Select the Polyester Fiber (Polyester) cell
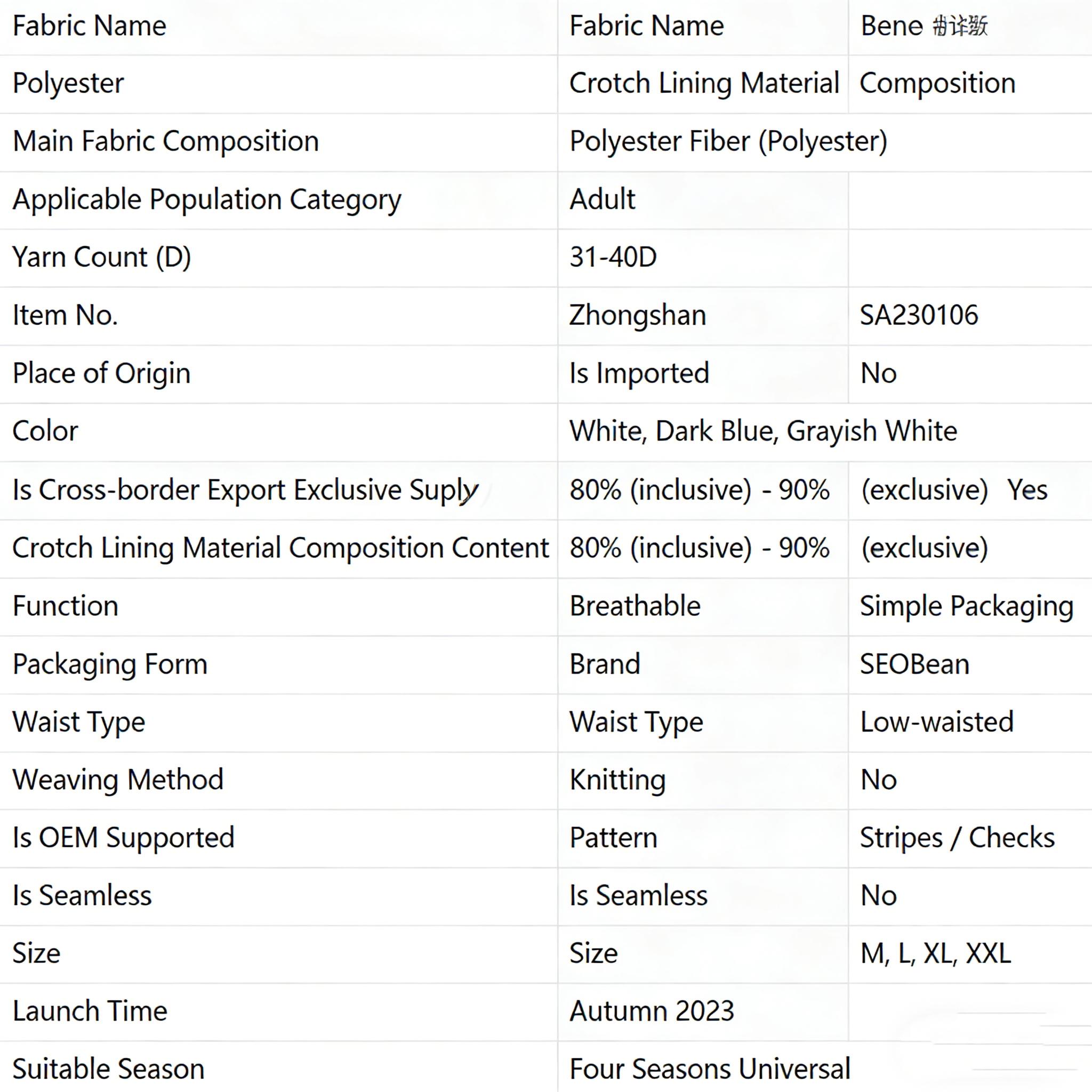 (728, 141)
